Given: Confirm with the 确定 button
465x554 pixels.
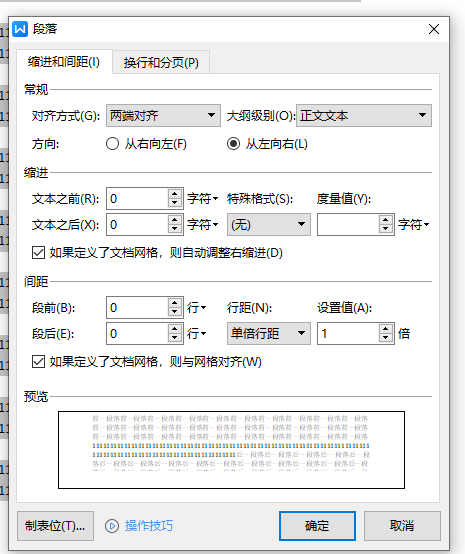Looking at the screenshot, I should (x=317, y=526).
